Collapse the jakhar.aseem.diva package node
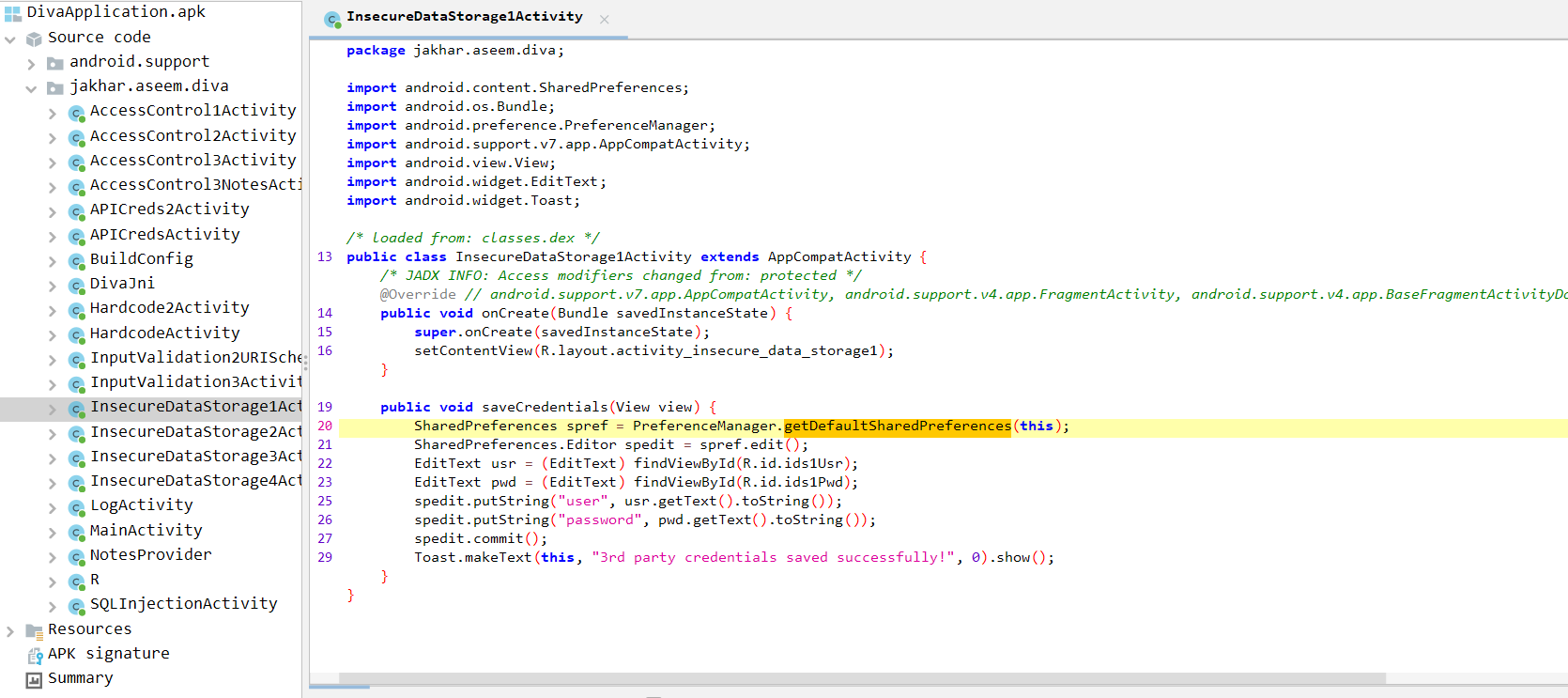 click(x=31, y=88)
